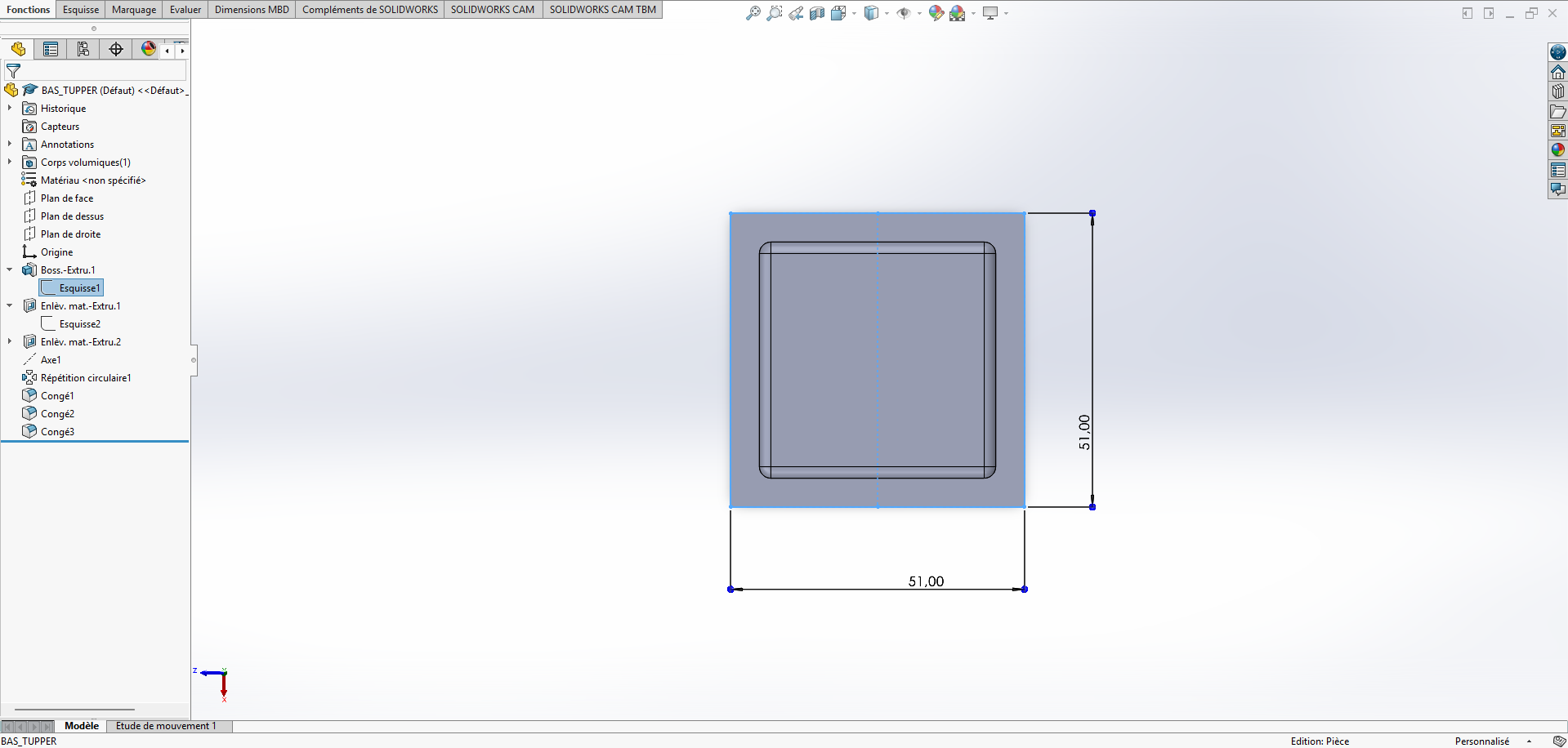
Task: Switch to Etude de mouvement 1 tab
Action: (x=166, y=726)
